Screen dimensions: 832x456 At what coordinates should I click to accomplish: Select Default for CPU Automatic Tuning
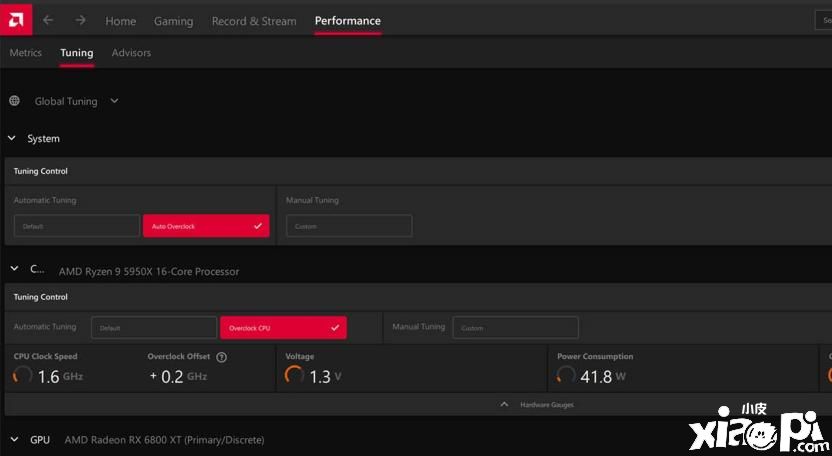coord(154,328)
